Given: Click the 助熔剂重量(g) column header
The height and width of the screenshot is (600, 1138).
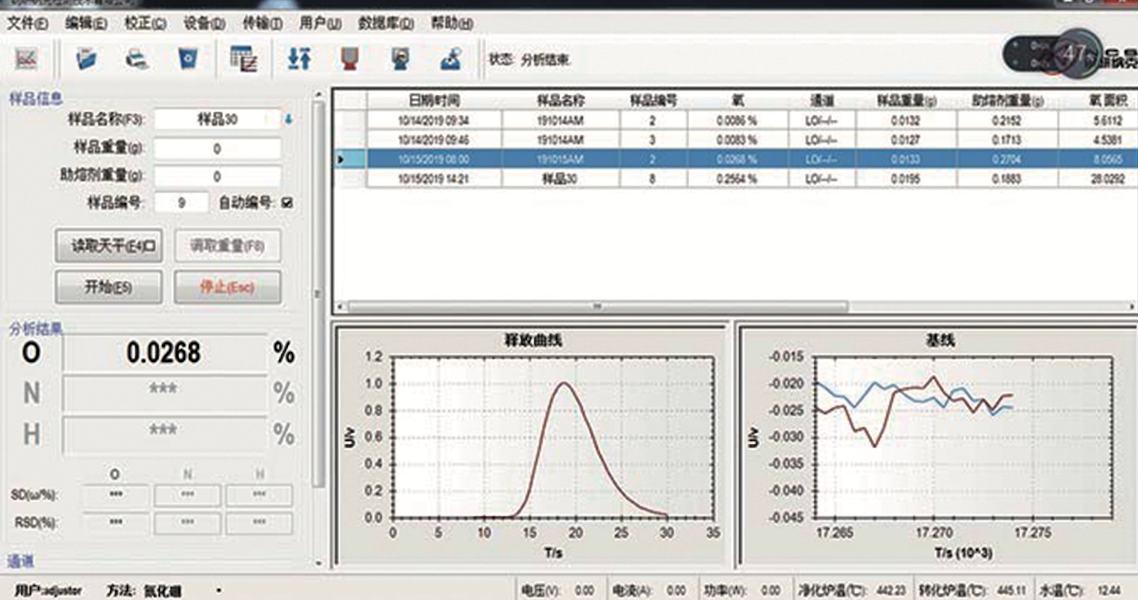Looking at the screenshot, I should click(x=1007, y=100).
